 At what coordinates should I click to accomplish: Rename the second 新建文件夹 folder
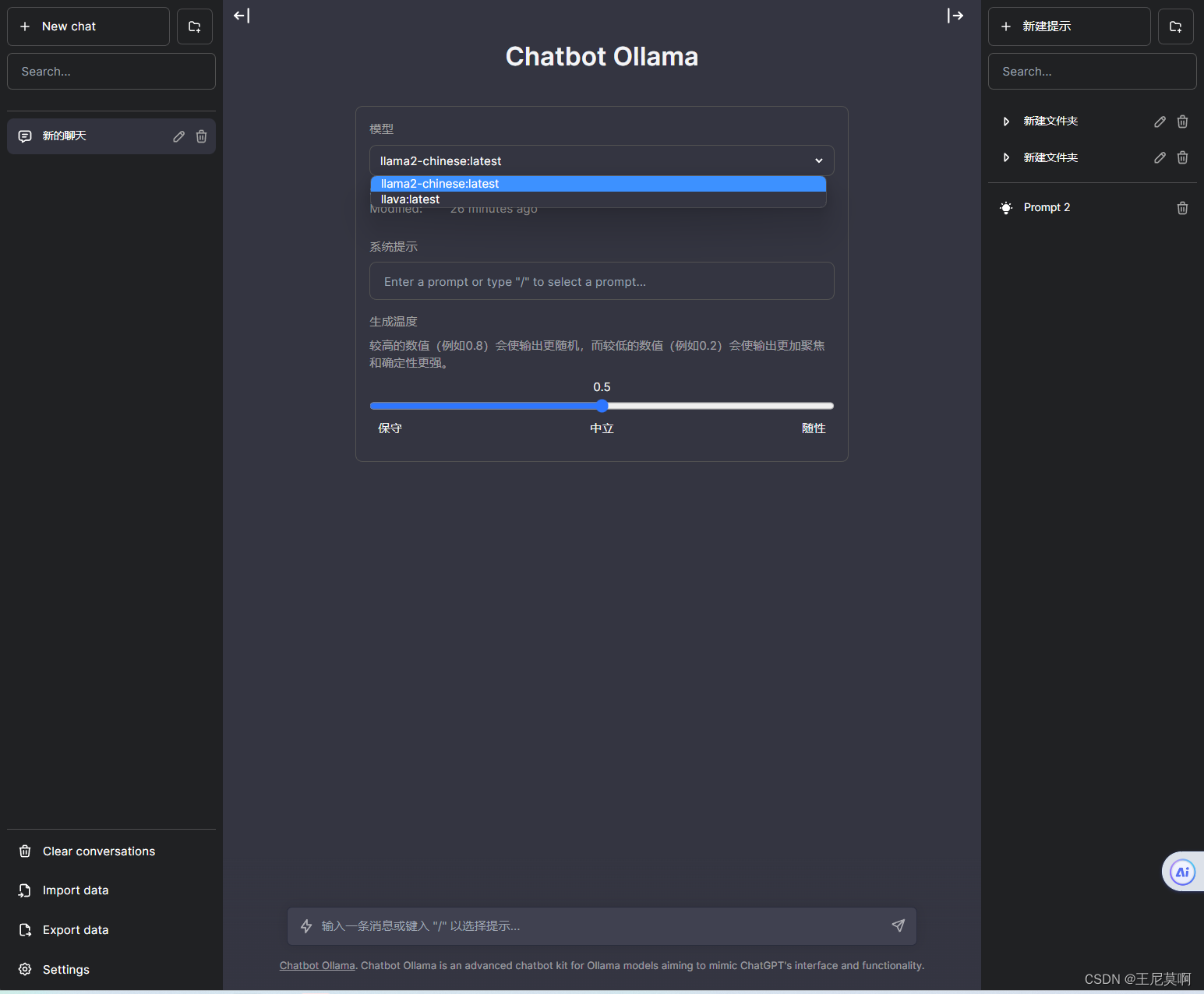(1160, 157)
